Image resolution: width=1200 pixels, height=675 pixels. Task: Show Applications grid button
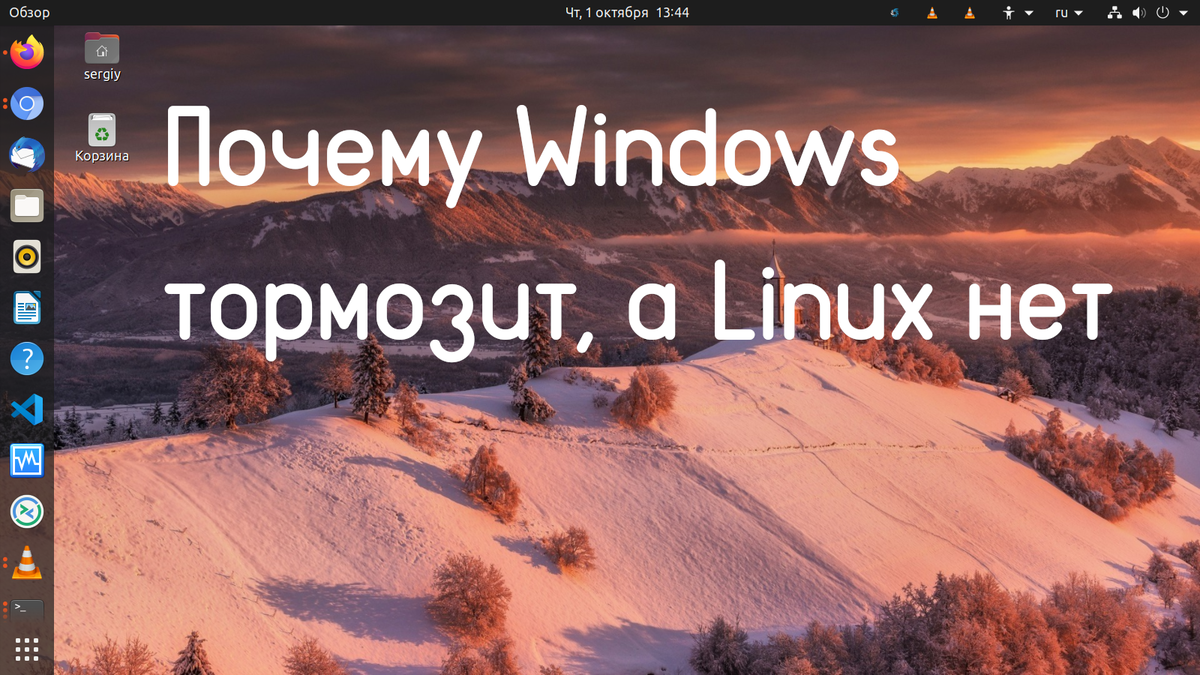coord(27,650)
